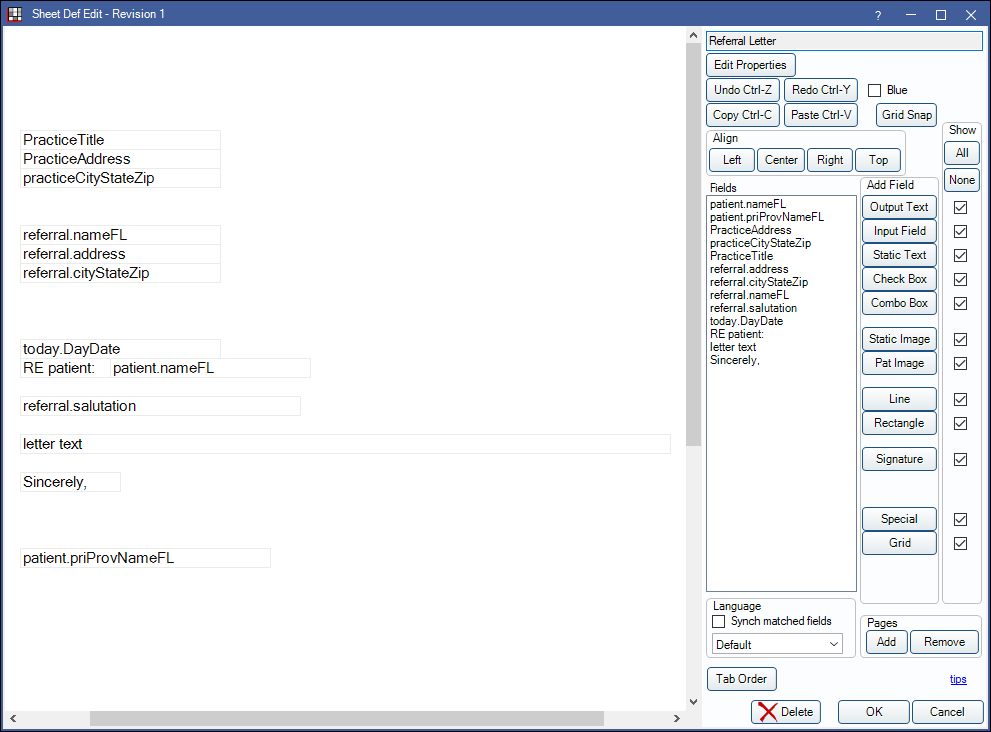The height and width of the screenshot is (732, 991).
Task: Click the help question mark in title bar
Action: [877, 15]
